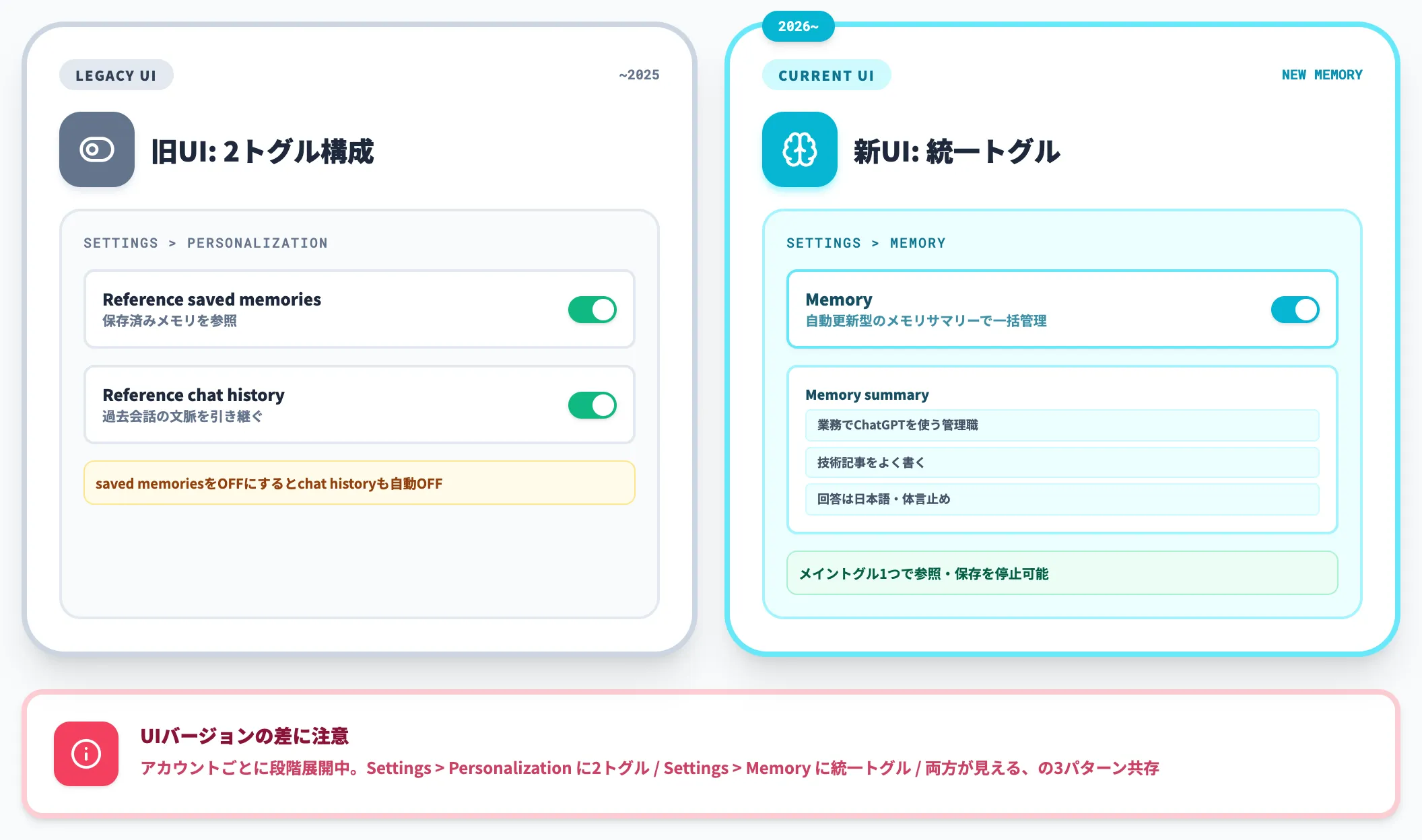The height and width of the screenshot is (840, 1422).
Task: Disable the Reference saved memories toggle
Action: pyautogui.click(x=592, y=310)
